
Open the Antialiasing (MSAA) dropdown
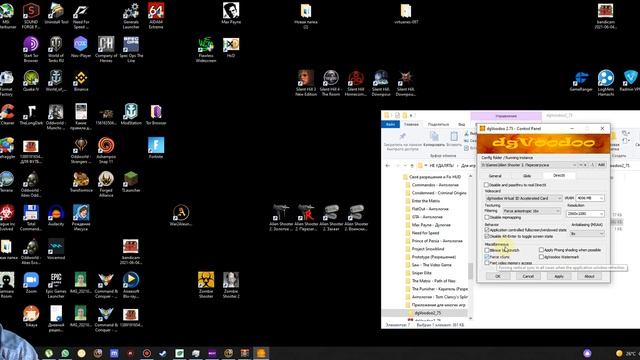click(x=587, y=233)
